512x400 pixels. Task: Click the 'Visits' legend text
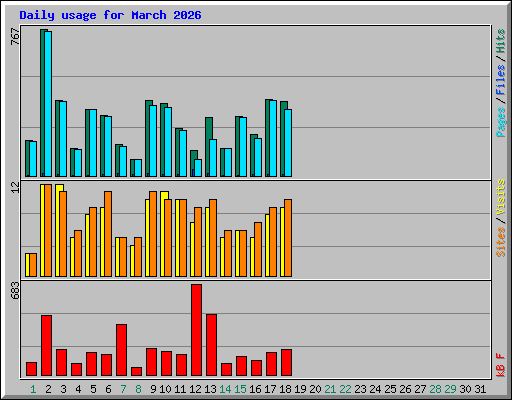point(500,198)
